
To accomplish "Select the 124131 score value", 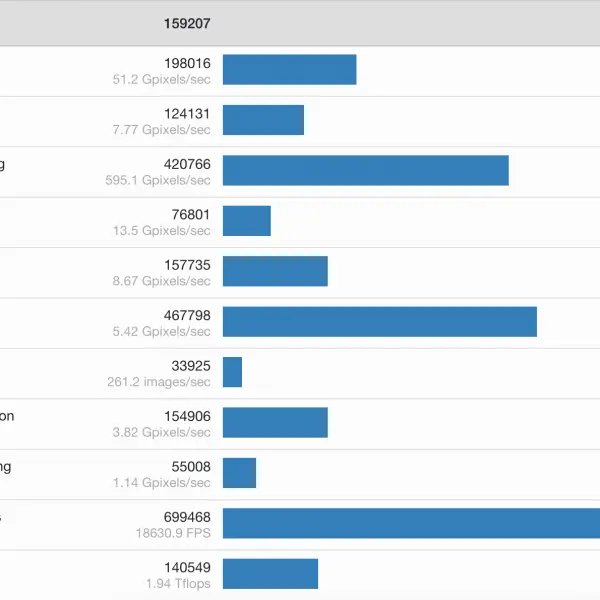I will [187, 114].
